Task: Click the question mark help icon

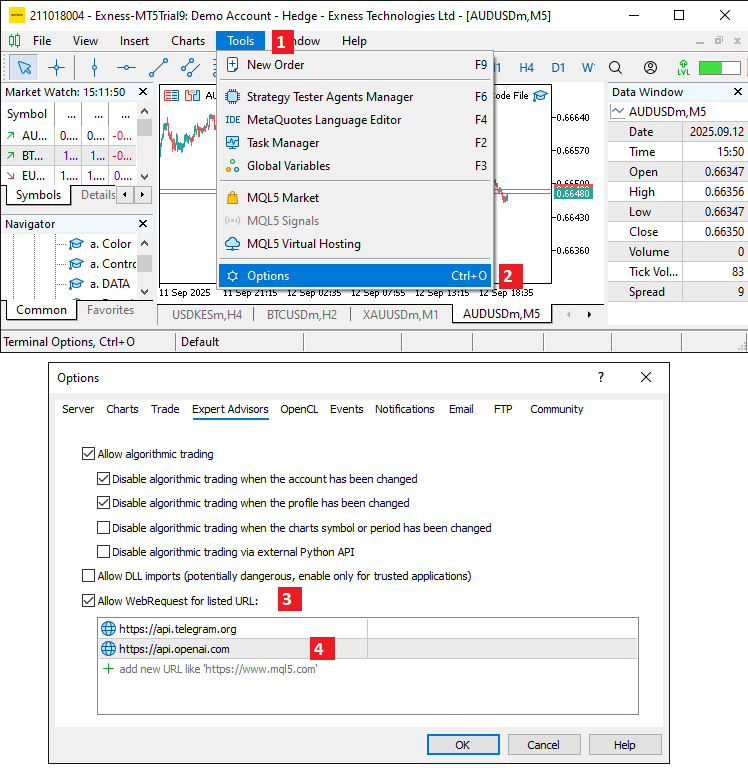Action: 601,378
